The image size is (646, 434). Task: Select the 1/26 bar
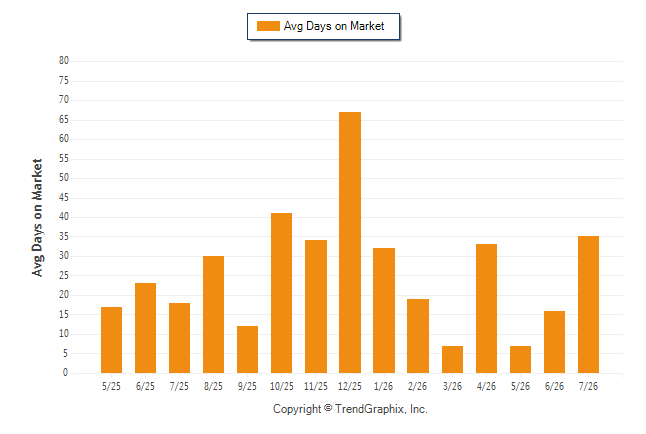[x=384, y=310]
